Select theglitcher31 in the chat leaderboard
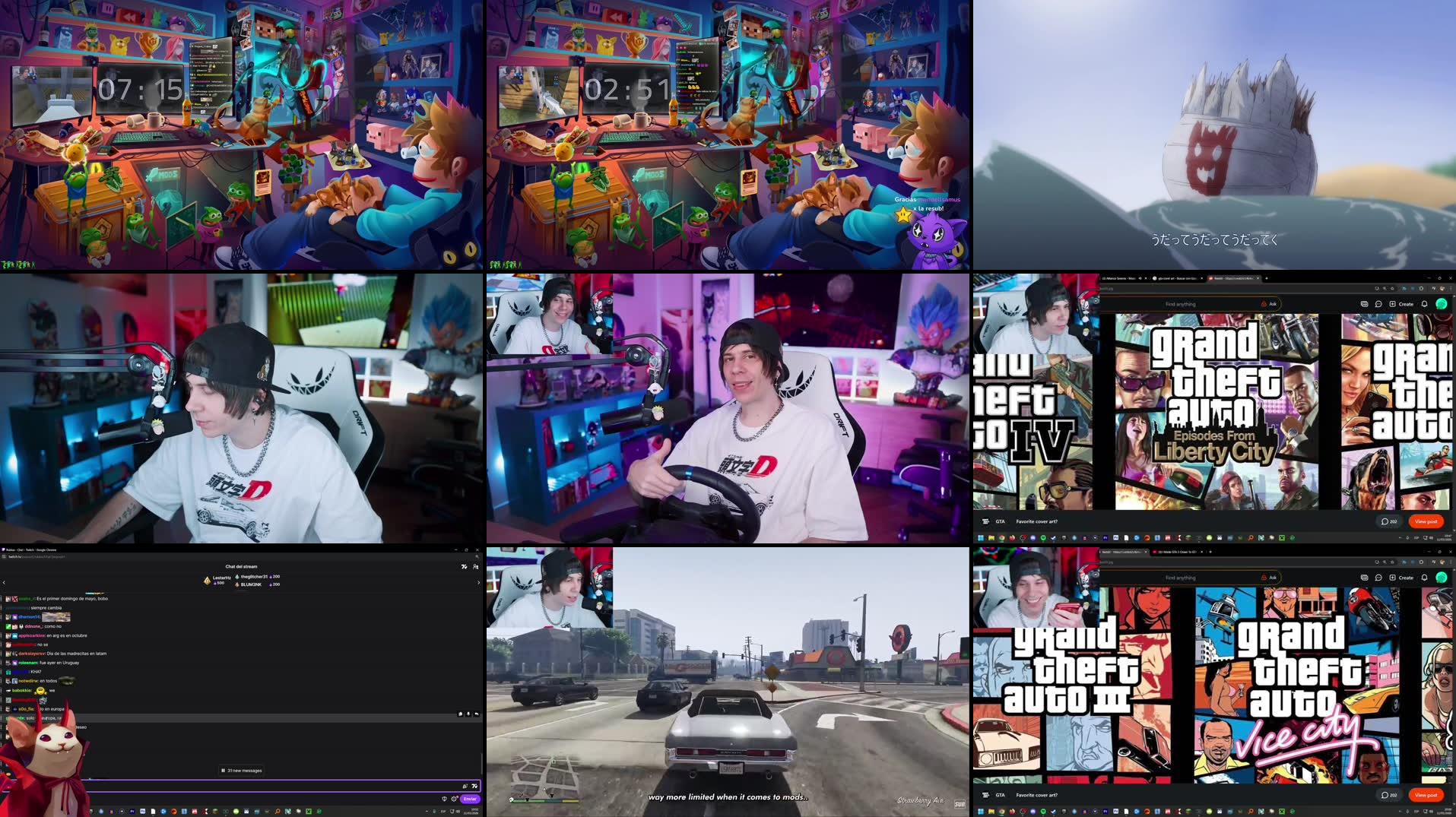This screenshot has height=817, width=1456. [x=257, y=577]
